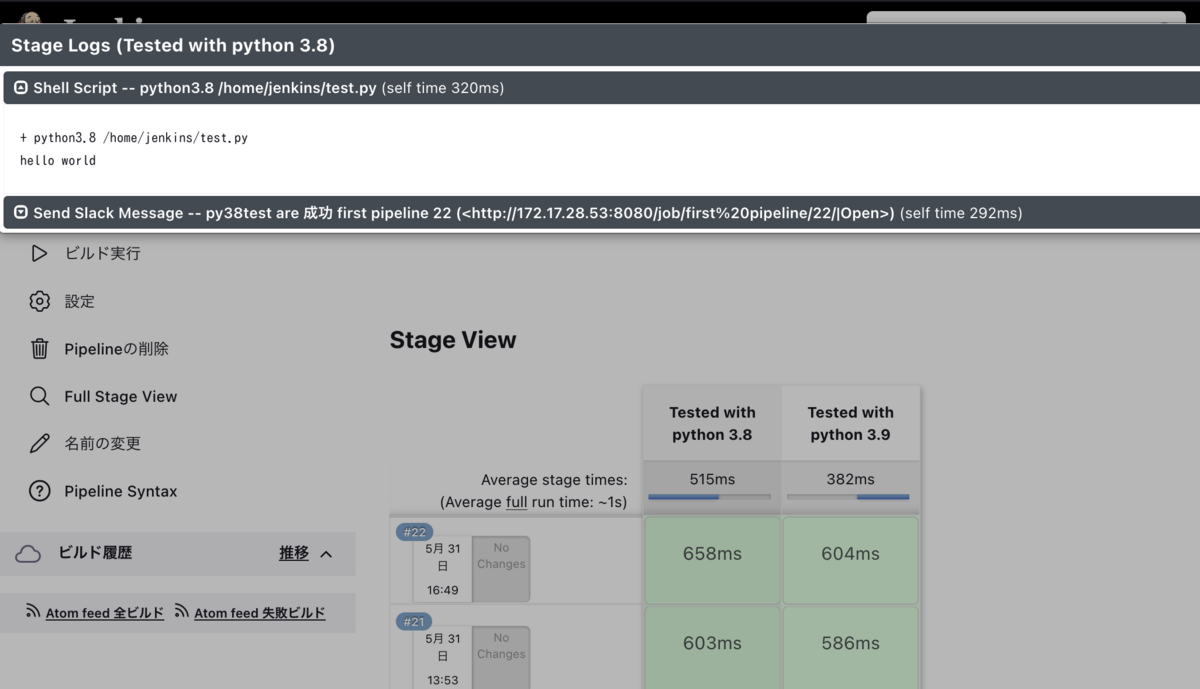The height and width of the screenshot is (689, 1200).
Task: Click the cloud icon beside ビルド履歴
Action: pos(28,554)
